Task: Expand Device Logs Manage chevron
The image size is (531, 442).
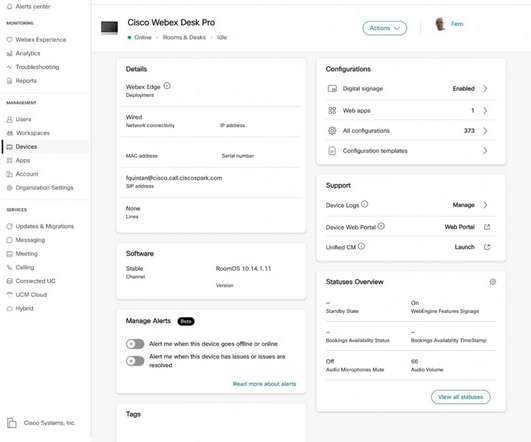Action: (x=485, y=205)
